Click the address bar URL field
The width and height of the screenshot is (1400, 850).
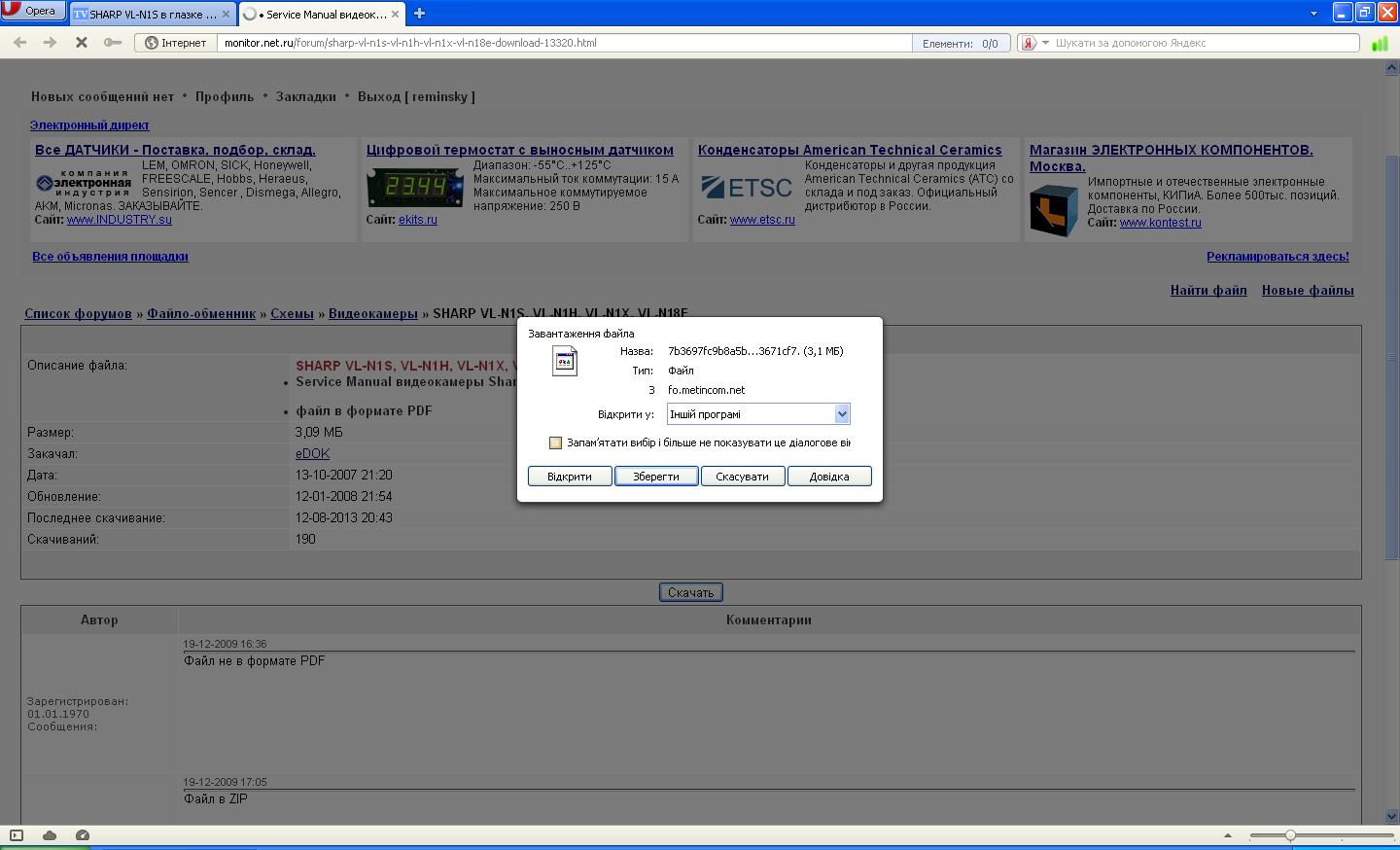(564, 43)
